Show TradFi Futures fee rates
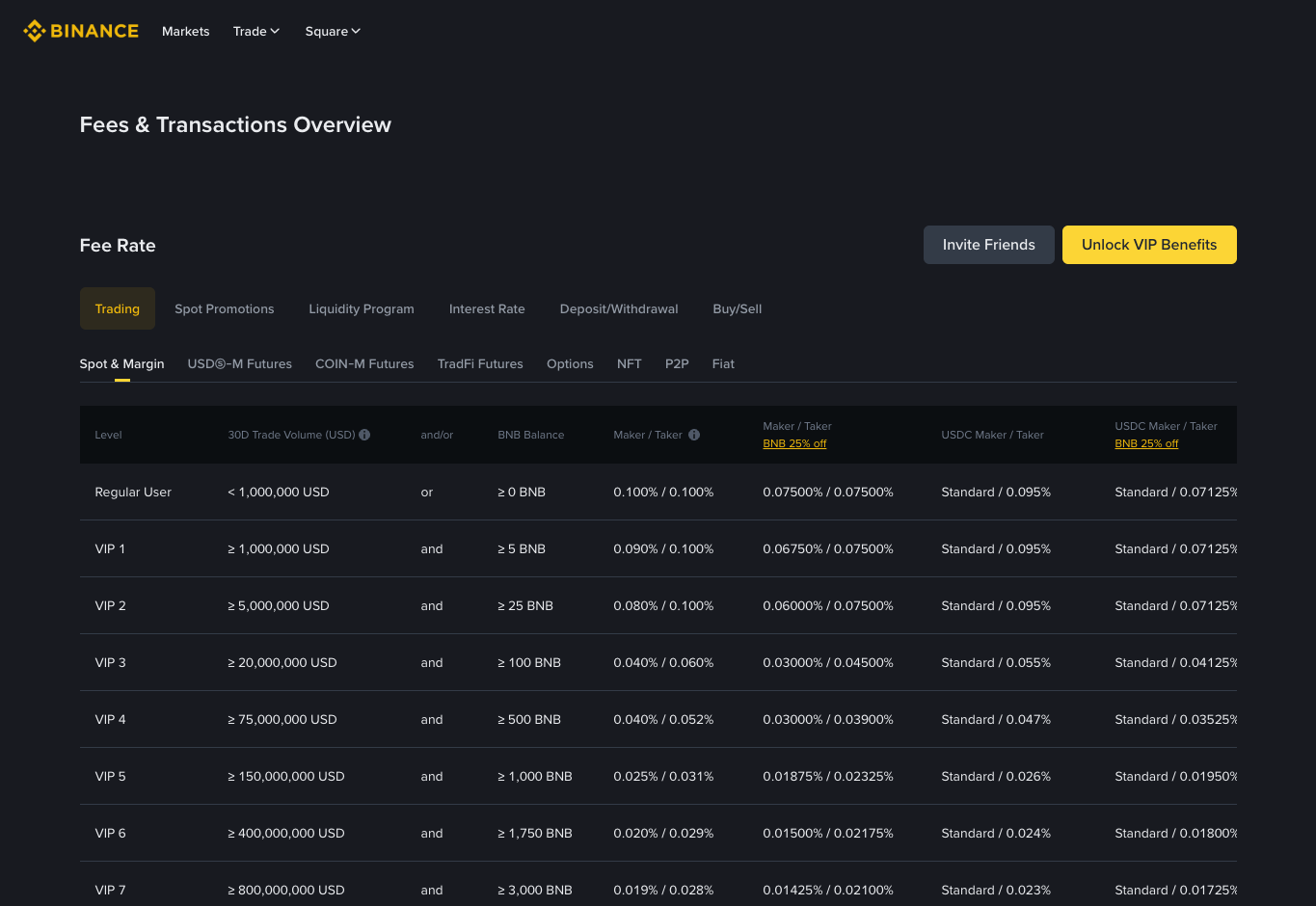1316x906 pixels. 480,364
